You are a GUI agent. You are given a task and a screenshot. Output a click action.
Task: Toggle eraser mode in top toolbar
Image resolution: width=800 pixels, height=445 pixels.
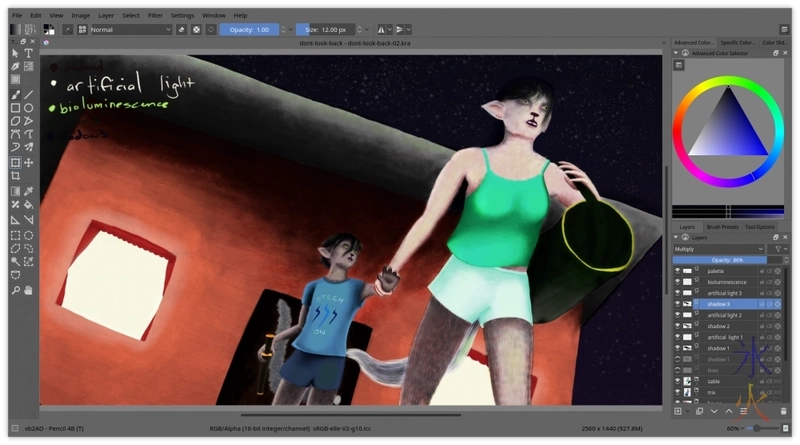pos(182,30)
